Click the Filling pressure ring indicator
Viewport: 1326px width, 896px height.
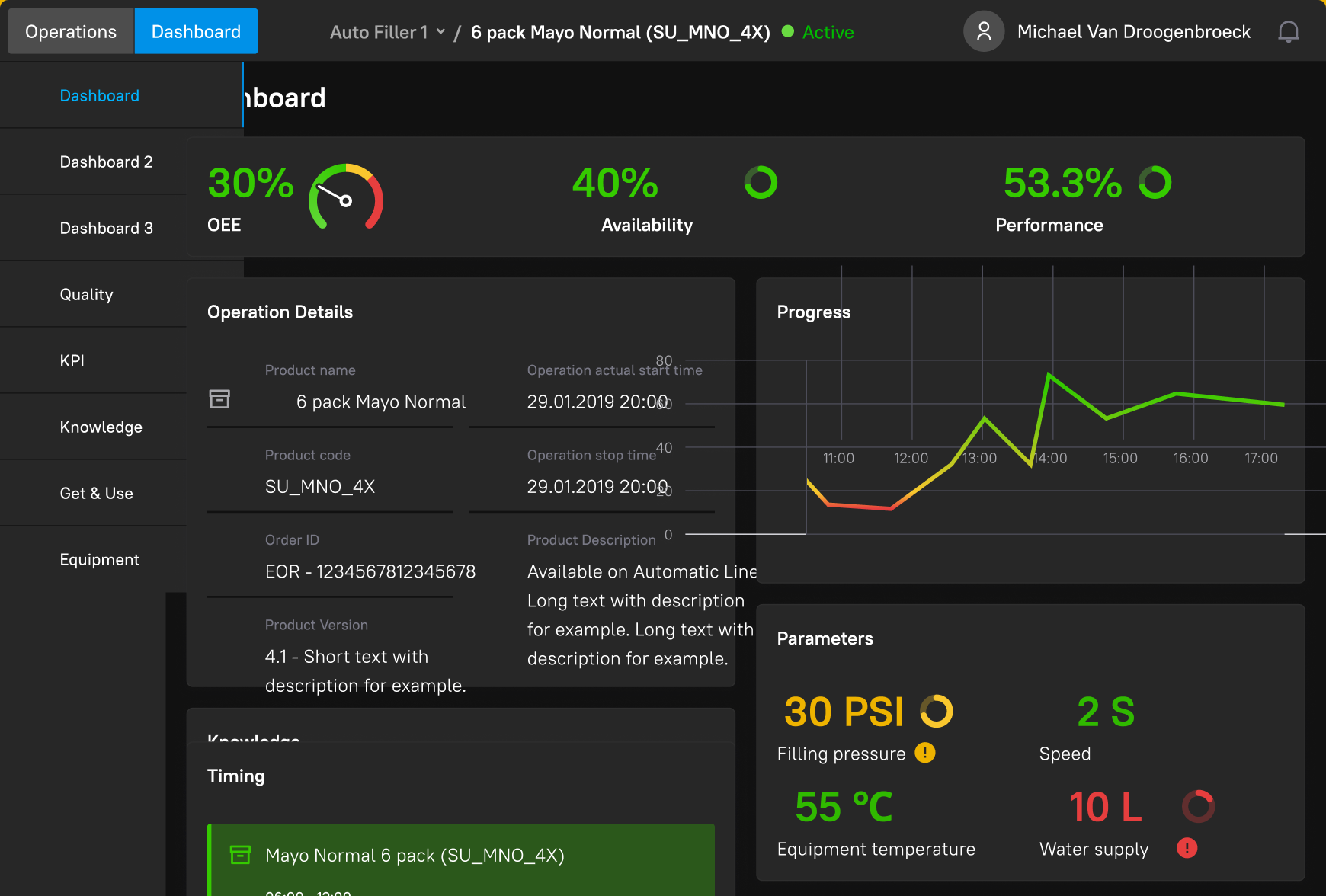click(936, 712)
